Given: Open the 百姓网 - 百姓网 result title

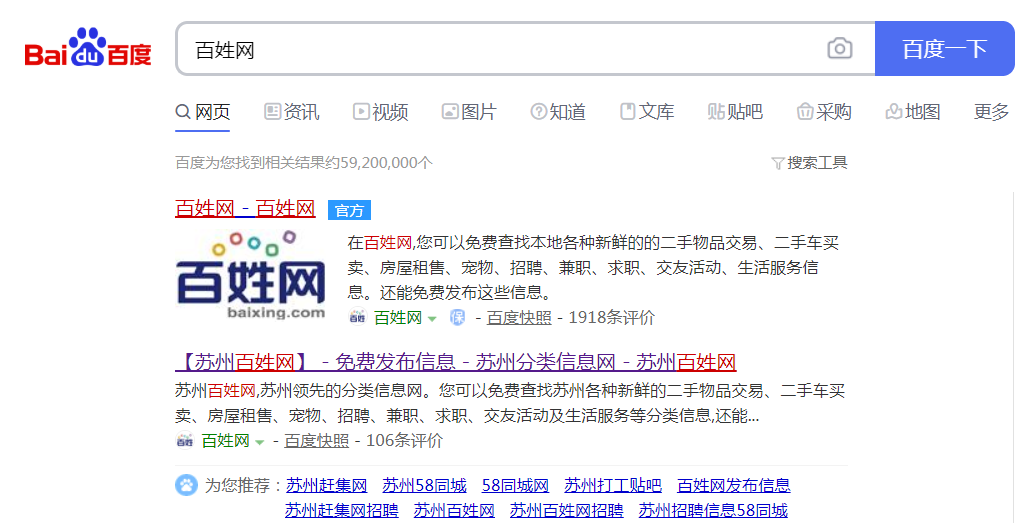Looking at the screenshot, I should click(246, 209).
